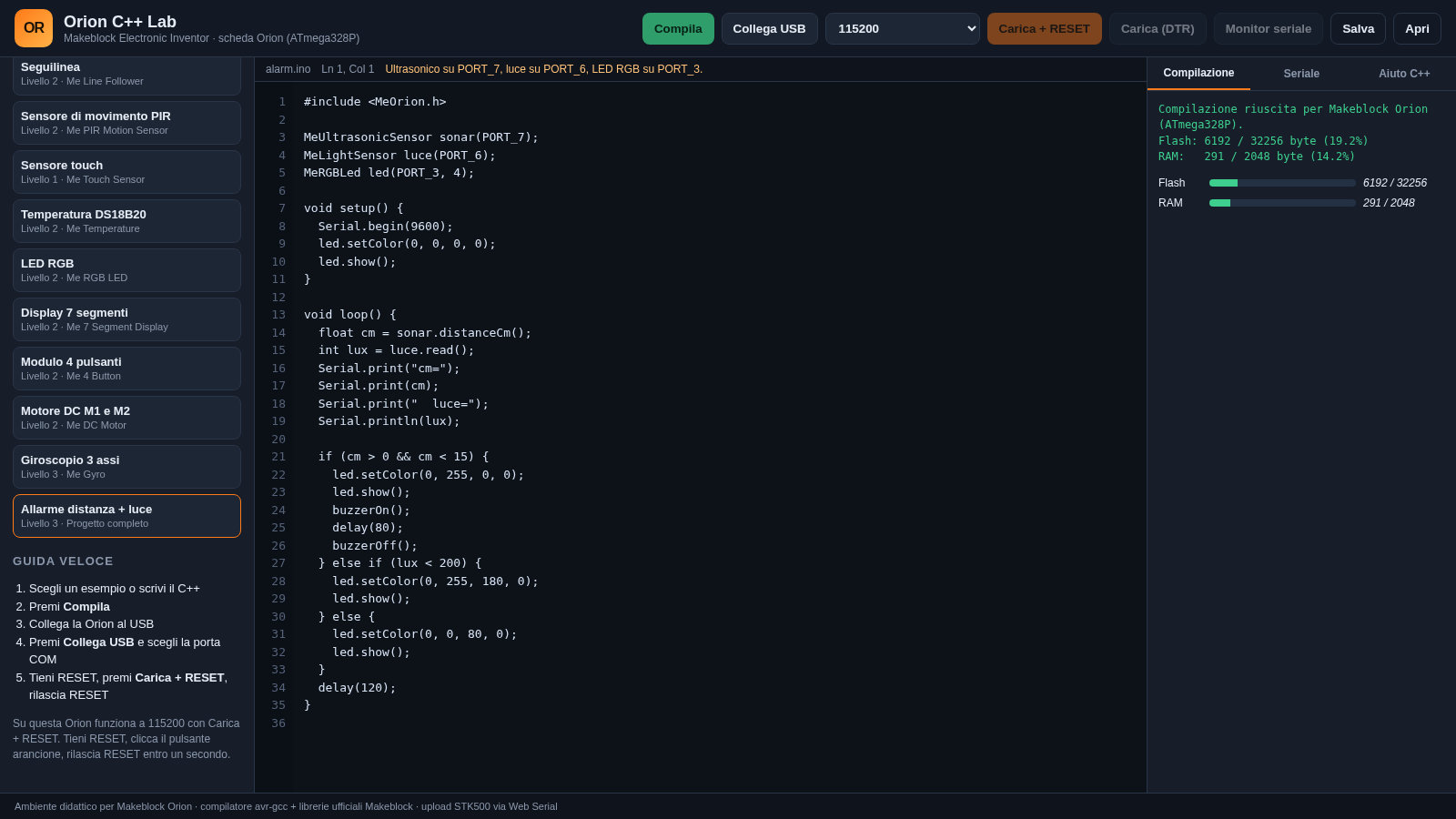Select the LED RGB example

point(126,270)
